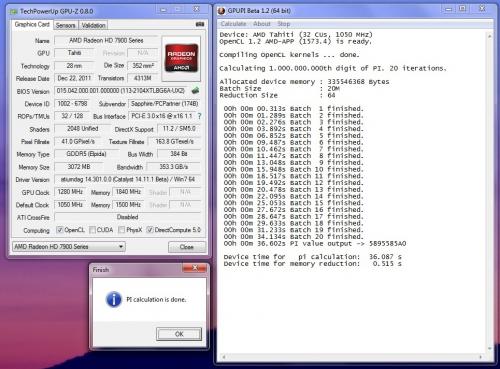Click the GPUPI vertical scrollbar
500x369 pixels.
click(x=490, y=192)
